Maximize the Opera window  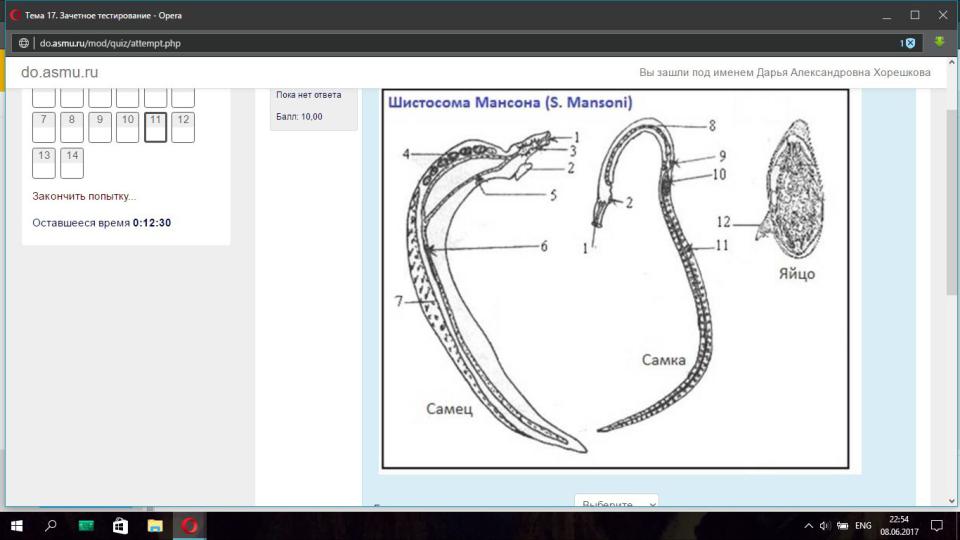[915, 15]
